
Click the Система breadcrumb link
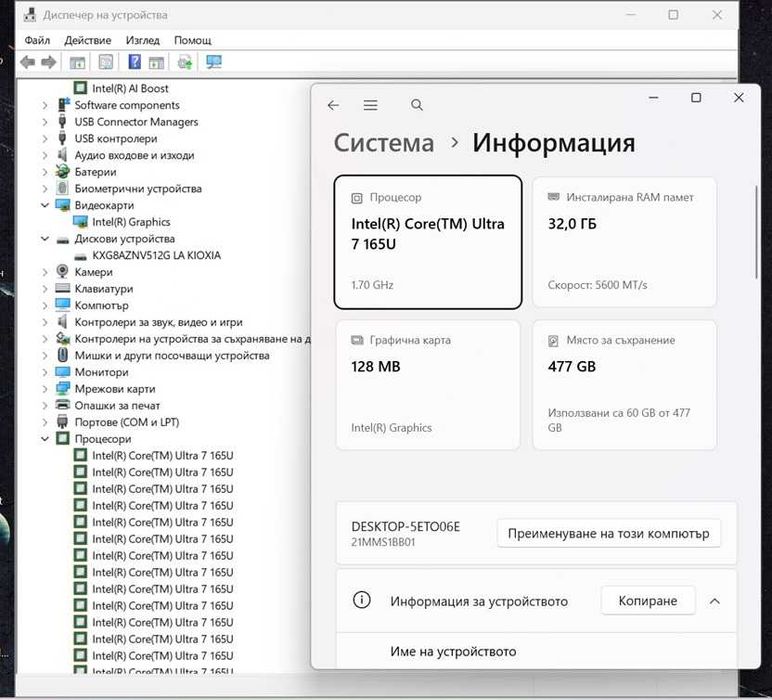click(384, 143)
